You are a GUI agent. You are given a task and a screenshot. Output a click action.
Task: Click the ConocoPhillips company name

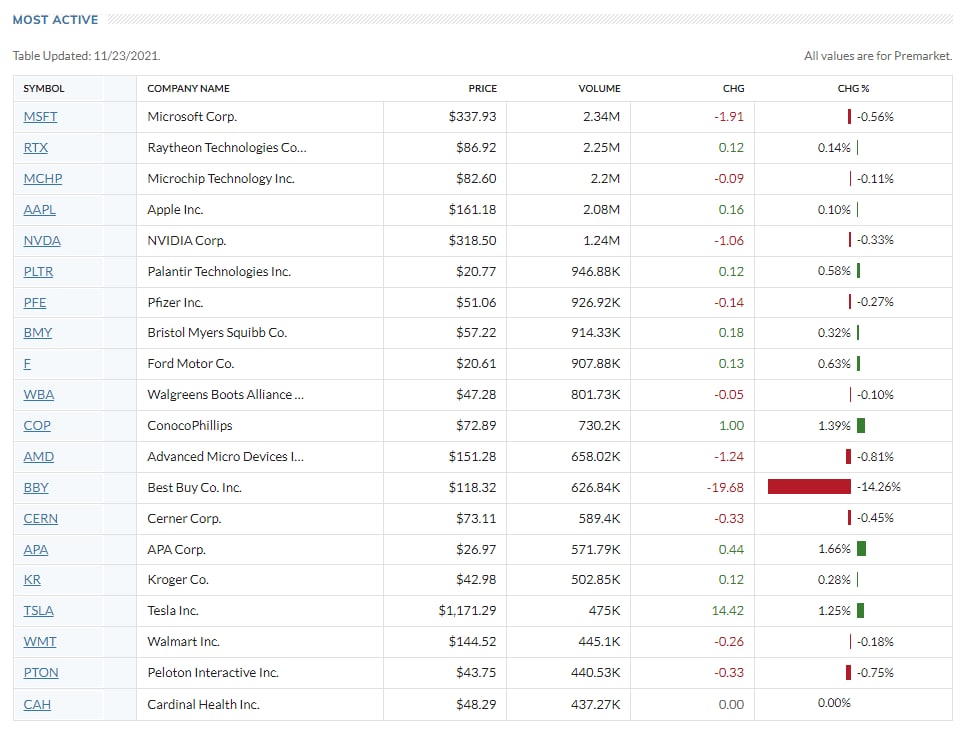point(190,425)
